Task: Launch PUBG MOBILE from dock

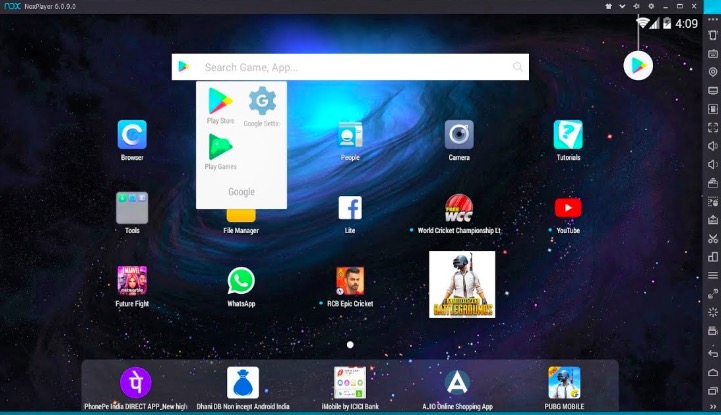Action: [x=564, y=382]
